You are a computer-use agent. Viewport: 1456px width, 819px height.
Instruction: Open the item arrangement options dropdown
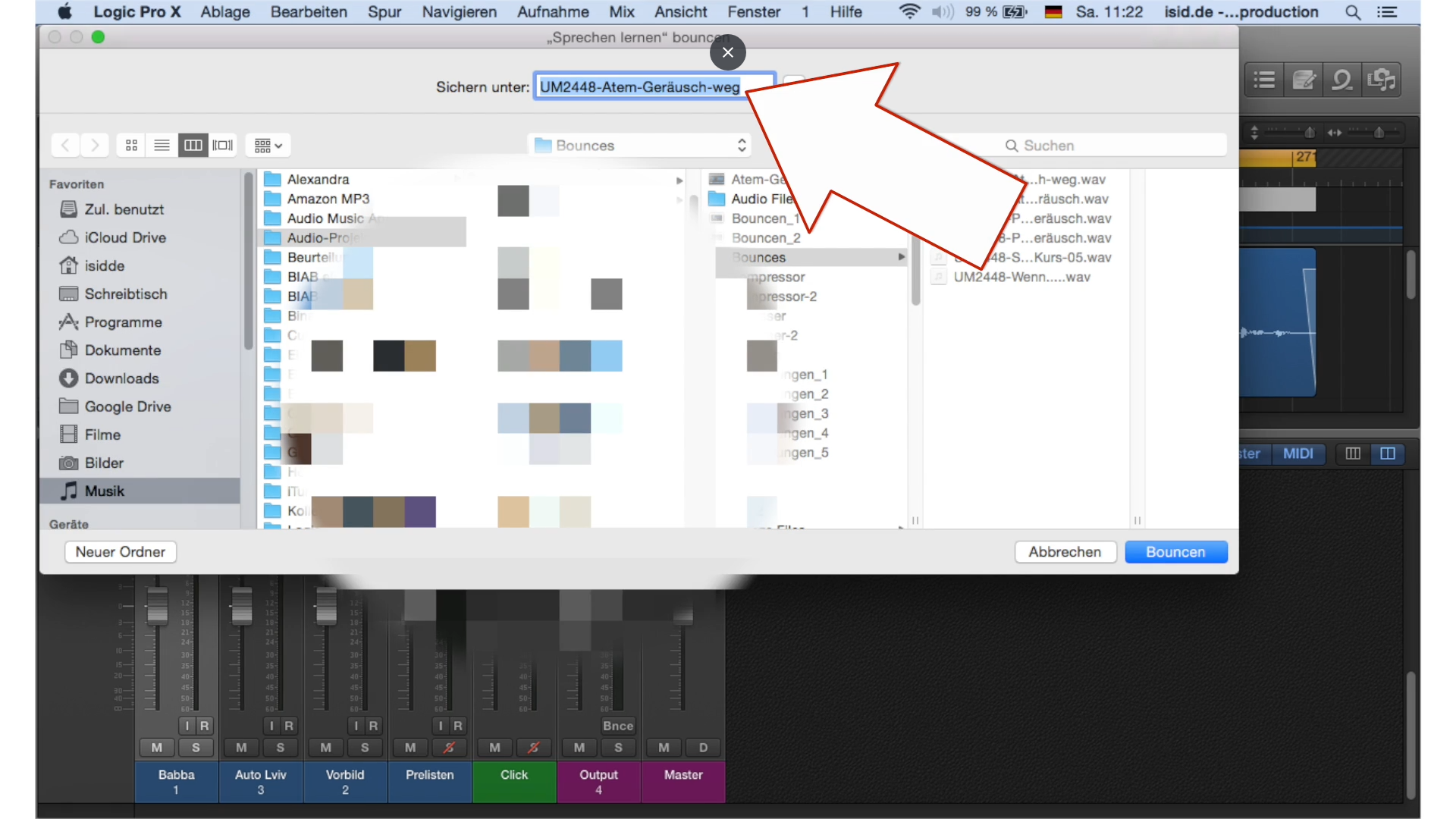[x=267, y=145]
